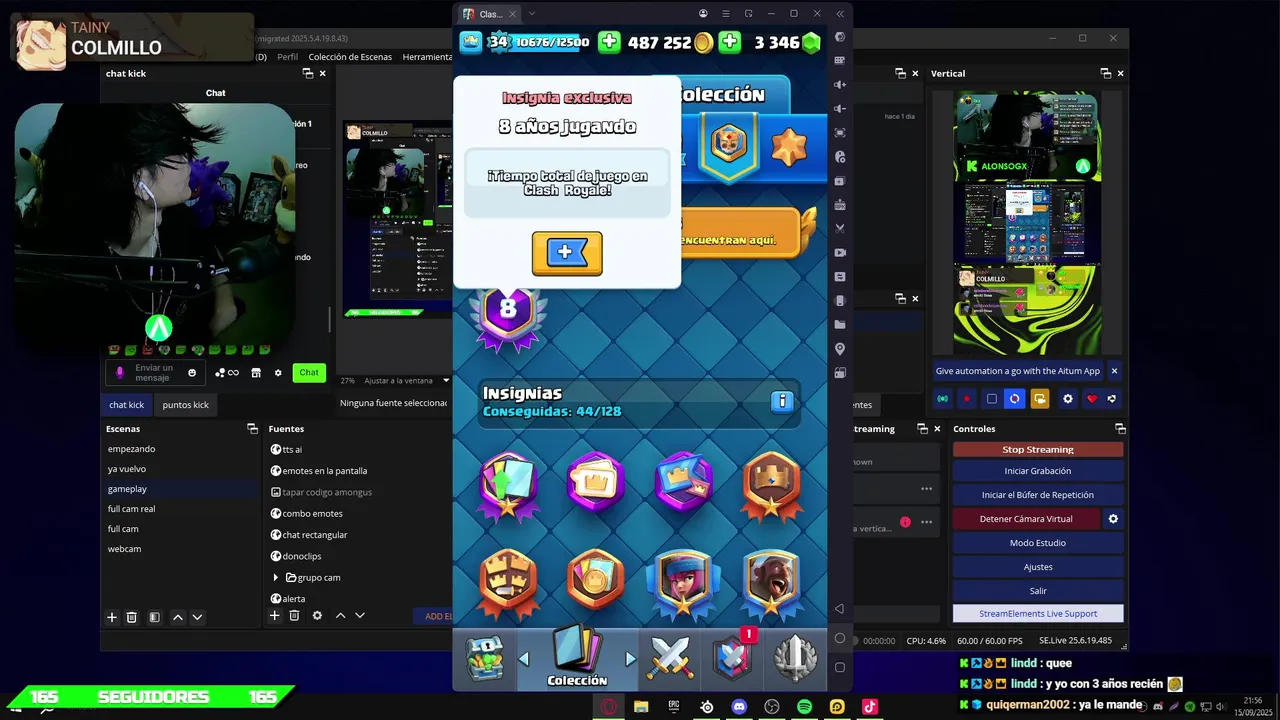
Task: Expand the grupo cam source group
Action: point(276,577)
